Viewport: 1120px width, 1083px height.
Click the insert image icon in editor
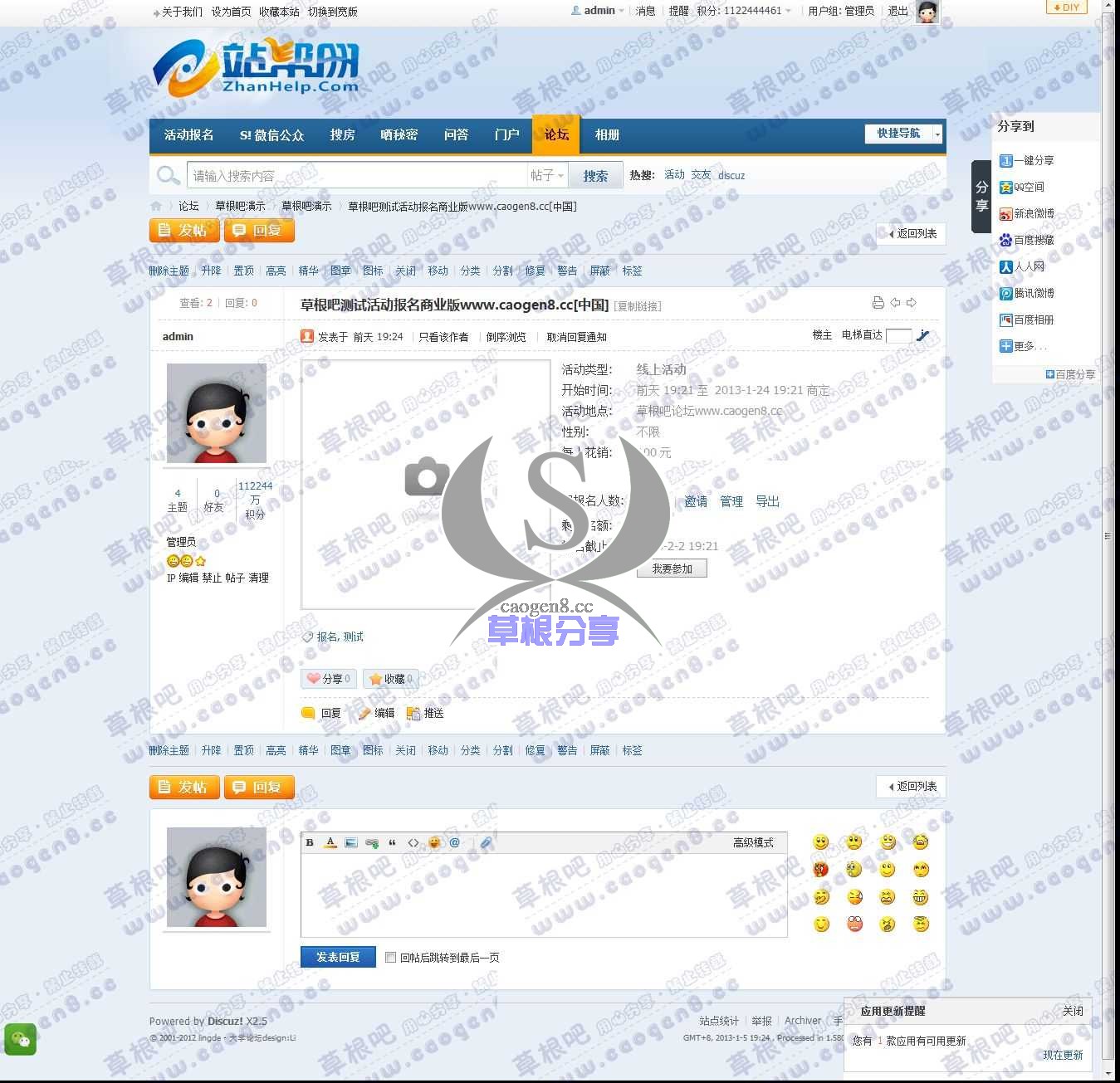351,842
